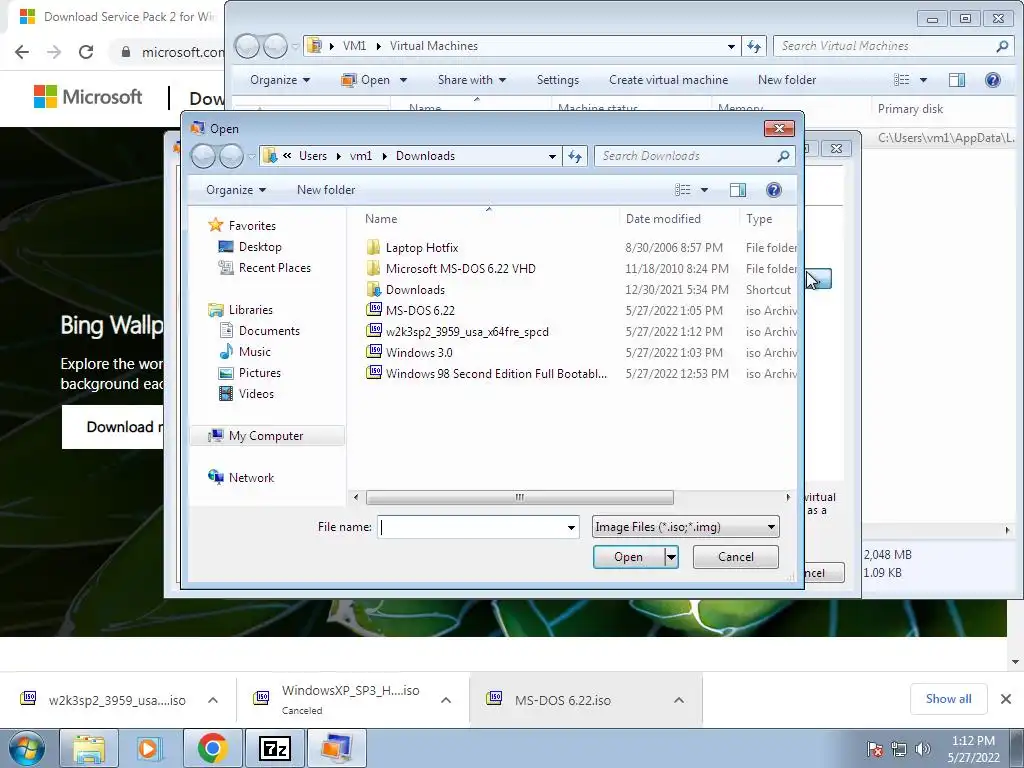Click the change view icon in Open dialog
This screenshot has height=768, width=1024.
[682, 190]
